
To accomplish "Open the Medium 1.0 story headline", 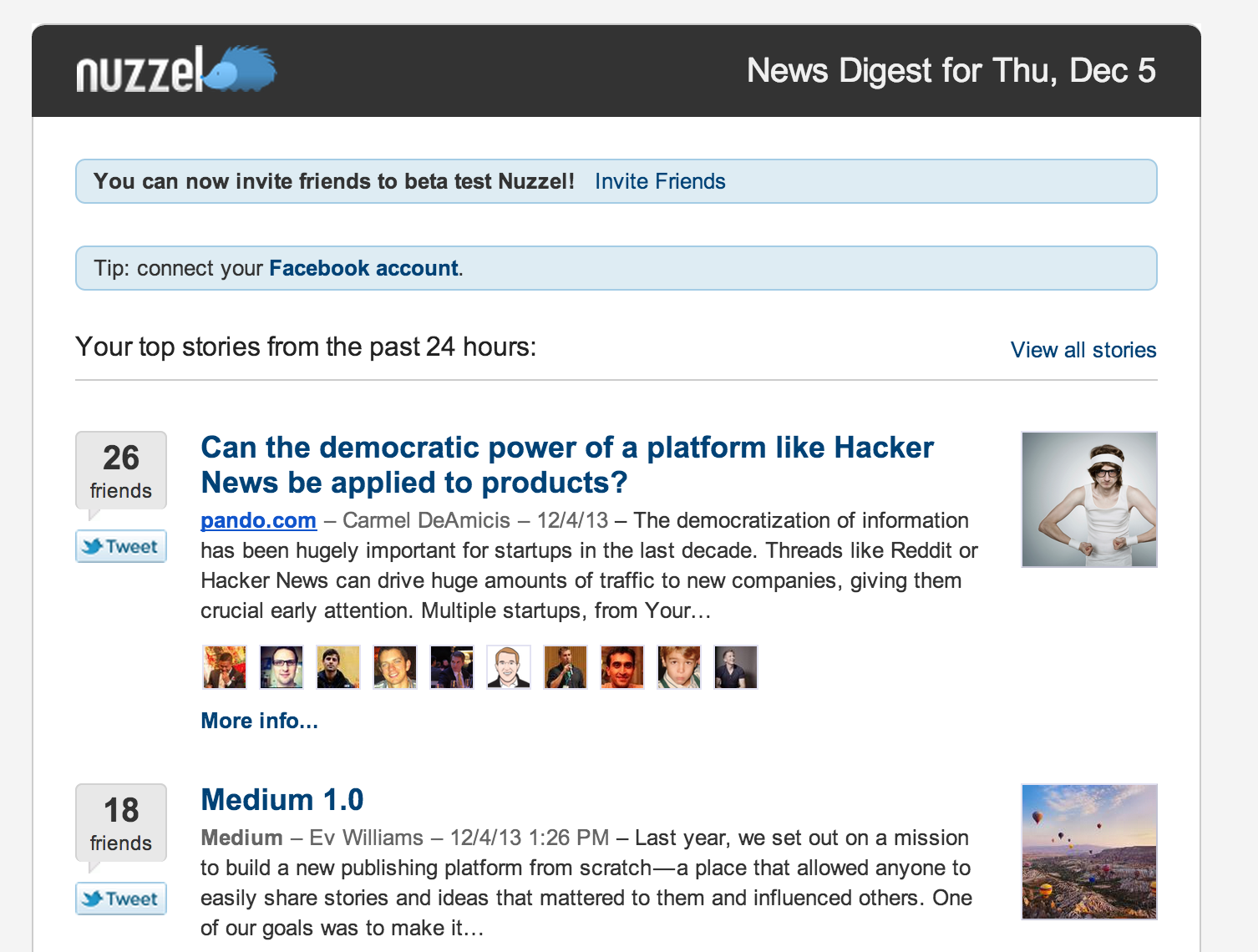I will [282, 800].
